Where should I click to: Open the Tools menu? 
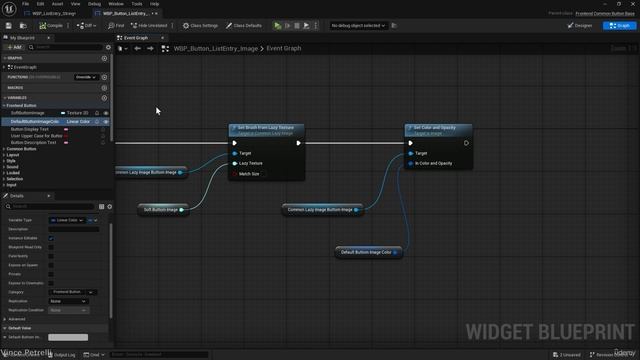pyautogui.click(x=137, y=4)
